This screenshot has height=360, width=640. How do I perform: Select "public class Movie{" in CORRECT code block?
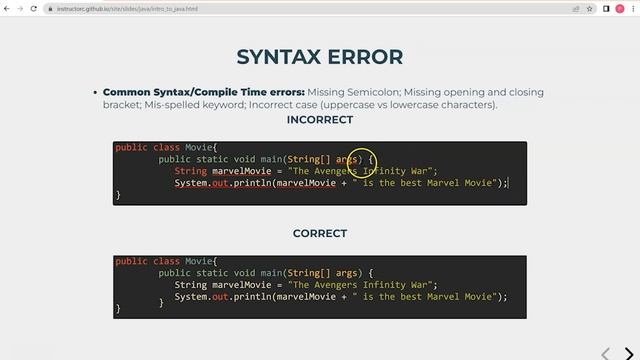coord(166,261)
